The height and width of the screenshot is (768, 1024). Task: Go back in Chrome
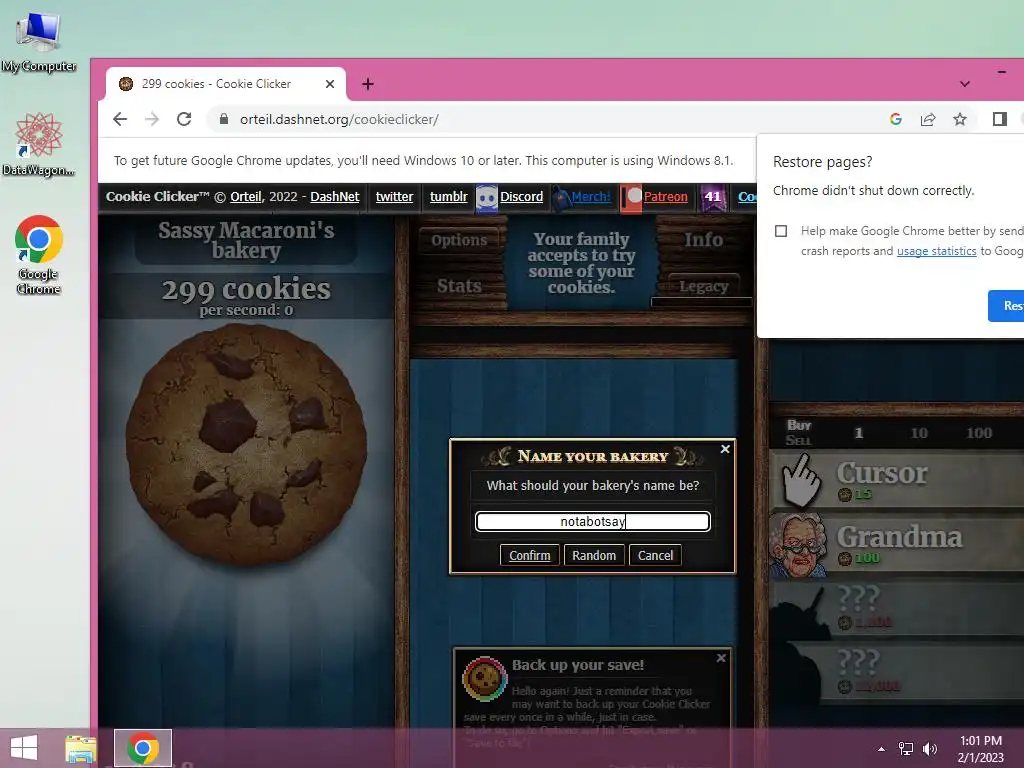click(x=120, y=119)
